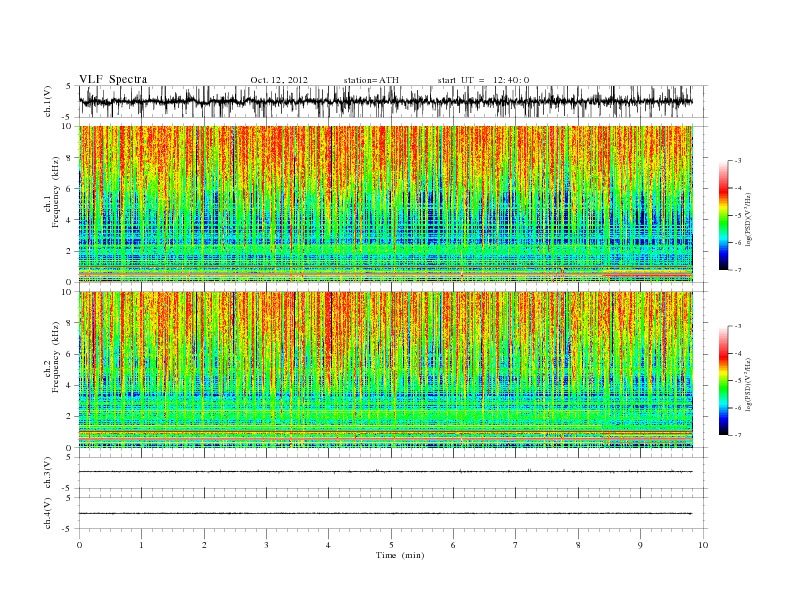The width and height of the screenshot is (792, 612).
Task: Click time axis tick label "6"
Action: [453, 545]
